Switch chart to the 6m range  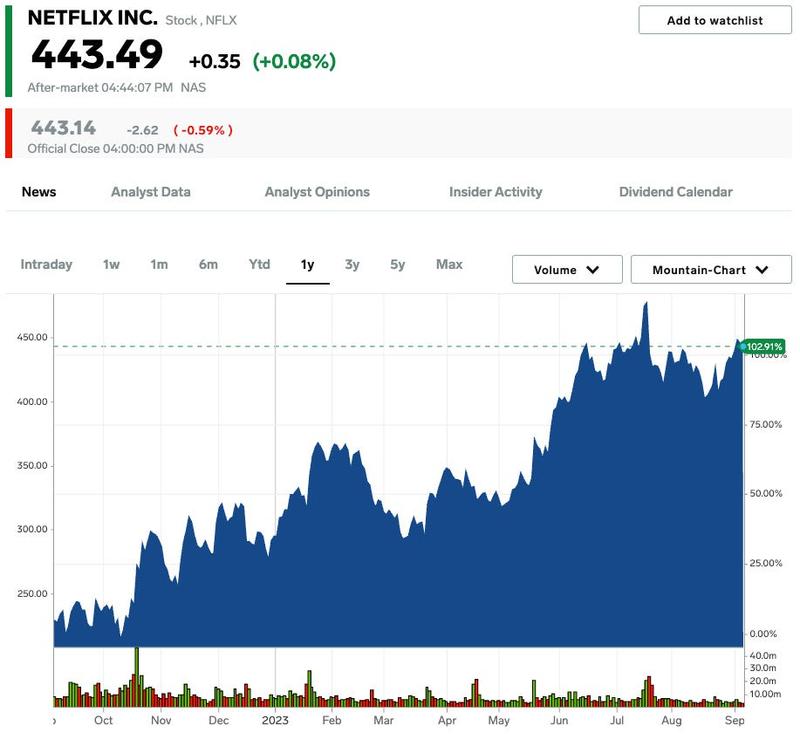(x=208, y=264)
